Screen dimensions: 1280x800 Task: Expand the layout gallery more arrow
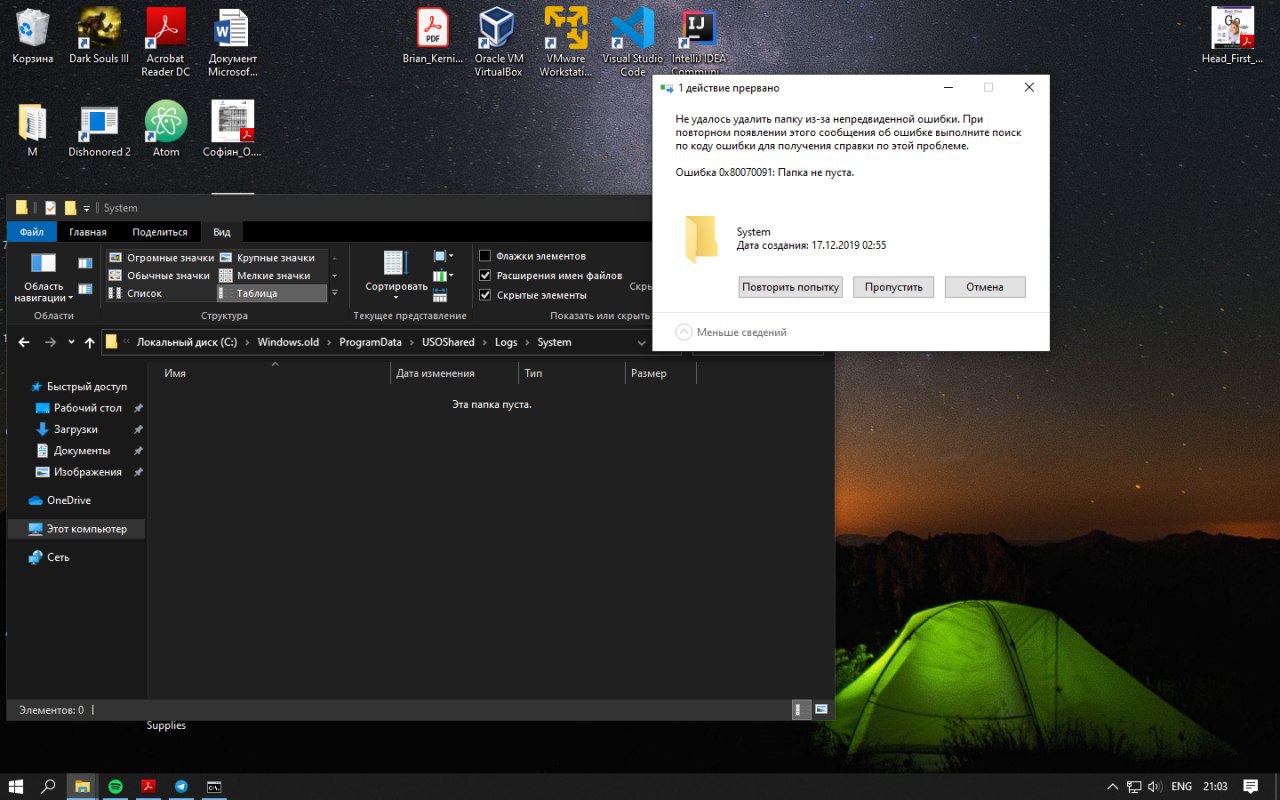pos(334,293)
